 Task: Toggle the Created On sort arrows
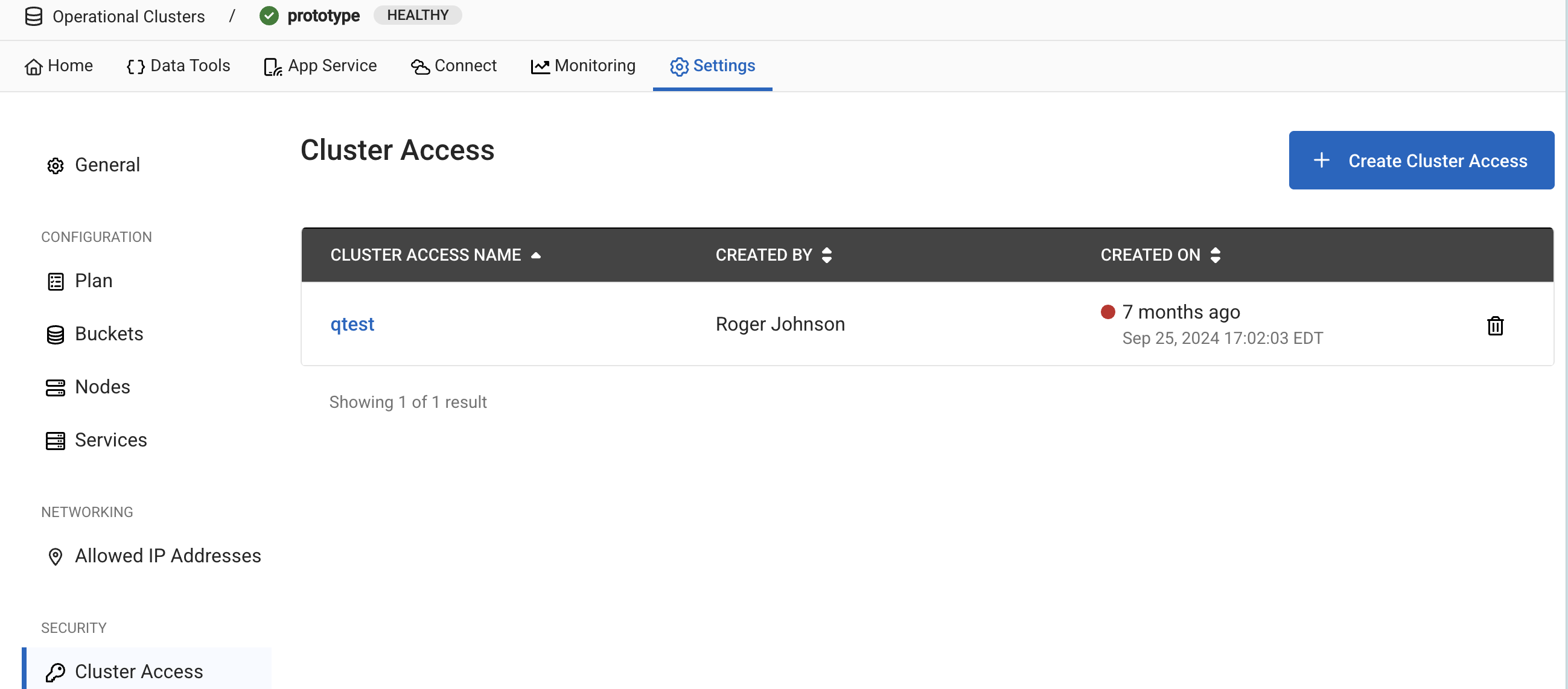coord(1215,255)
